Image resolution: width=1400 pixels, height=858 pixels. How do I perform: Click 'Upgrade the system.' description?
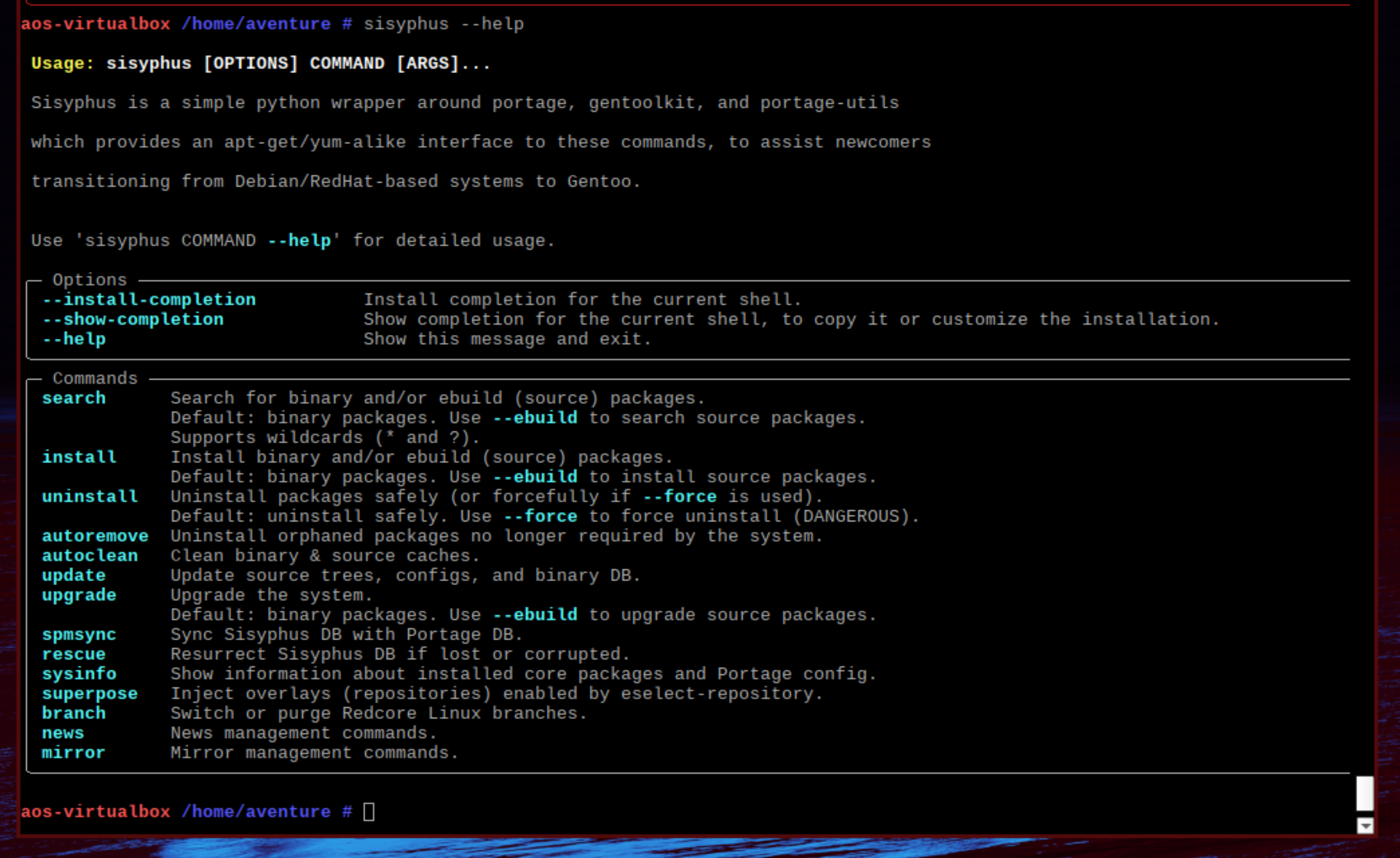pyautogui.click(x=271, y=595)
